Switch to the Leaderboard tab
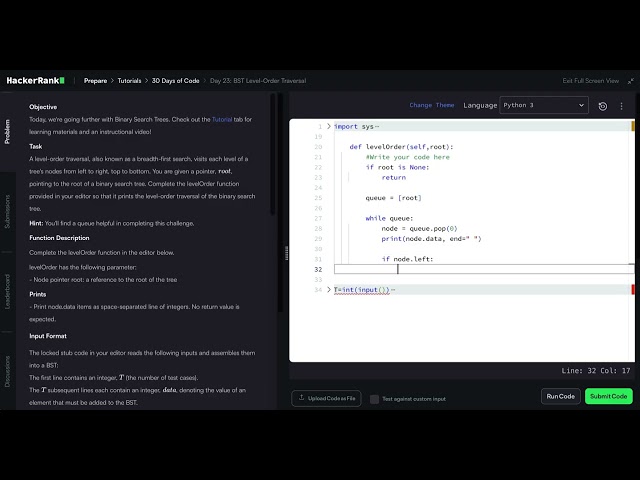 pos(7,291)
